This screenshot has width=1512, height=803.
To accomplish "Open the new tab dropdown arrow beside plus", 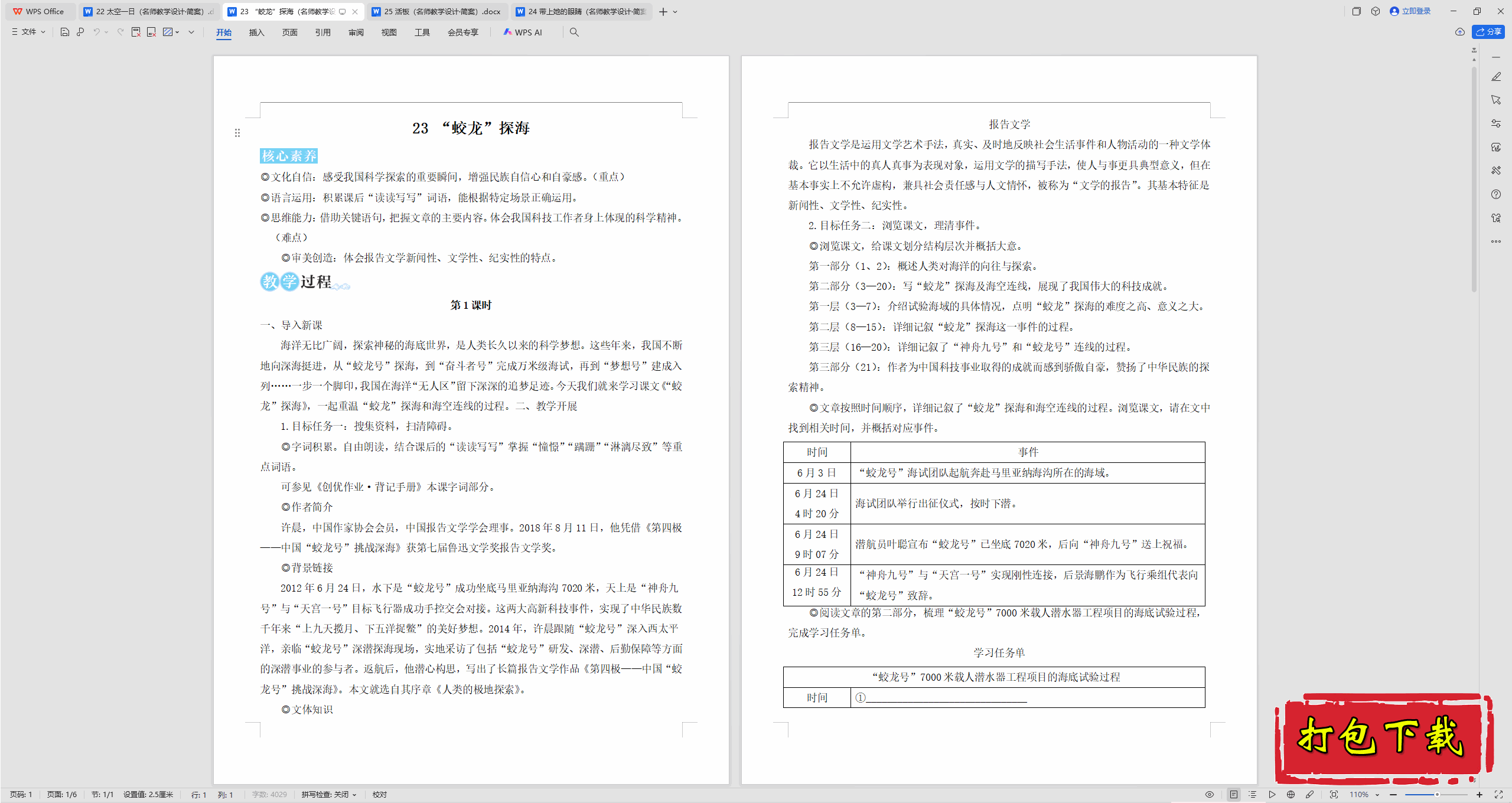I will click(x=676, y=12).
